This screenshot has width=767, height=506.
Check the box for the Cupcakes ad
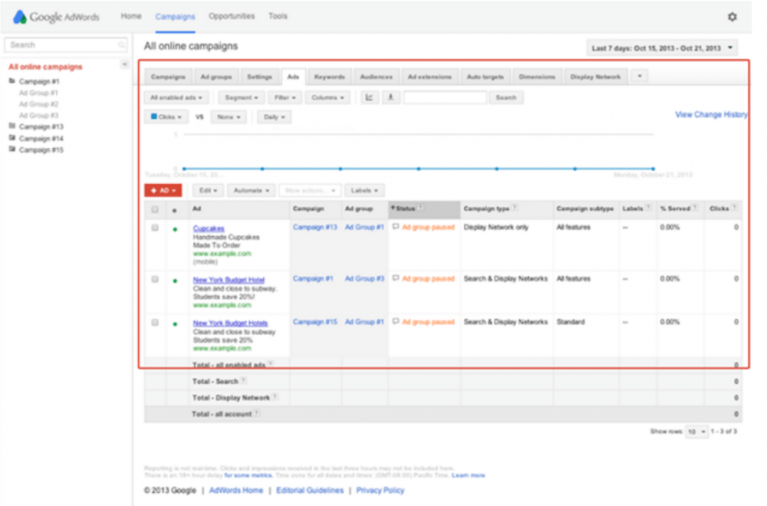pos(155,228)
